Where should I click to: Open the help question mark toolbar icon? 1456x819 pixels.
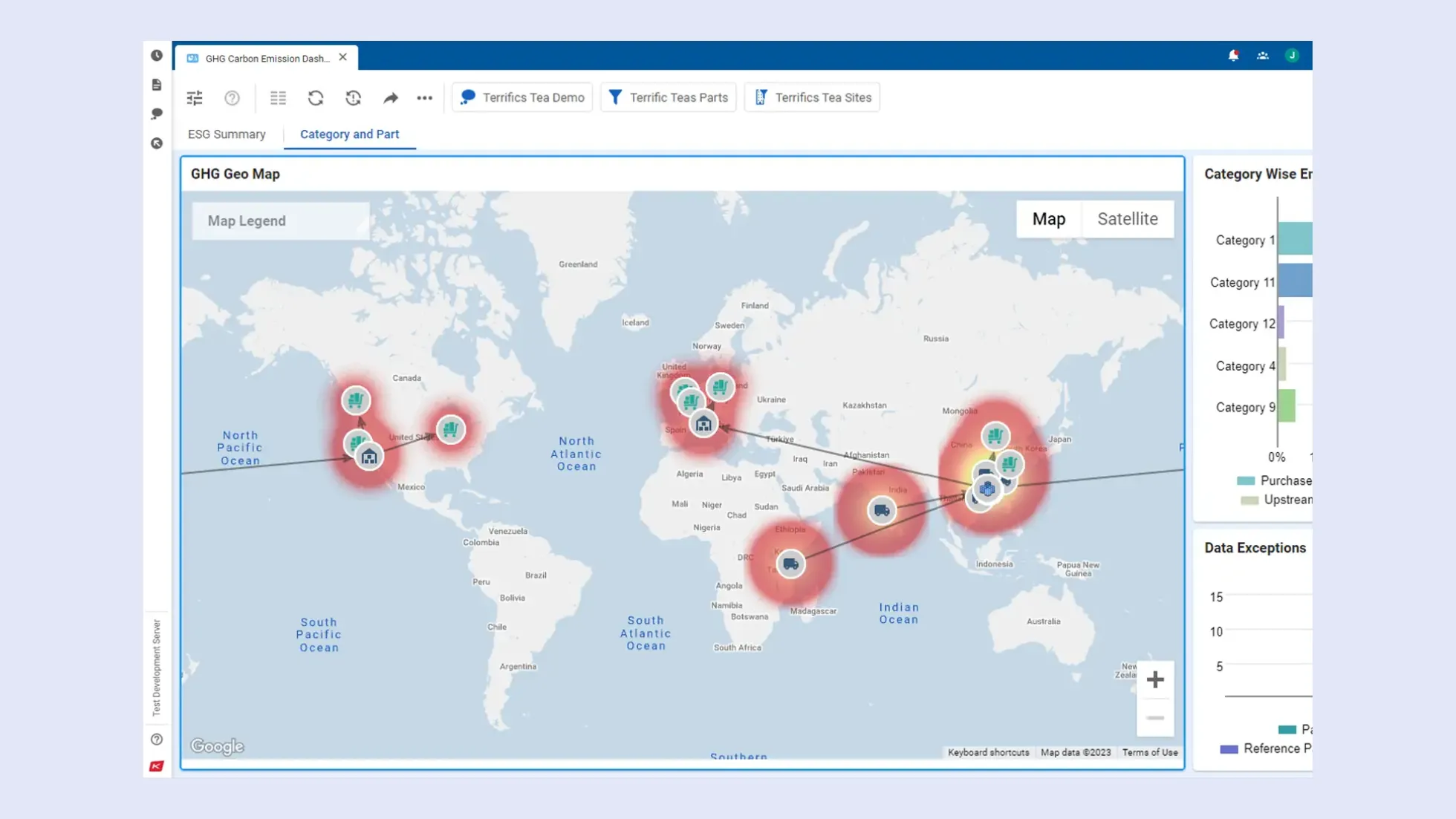[x=232, y=97]
